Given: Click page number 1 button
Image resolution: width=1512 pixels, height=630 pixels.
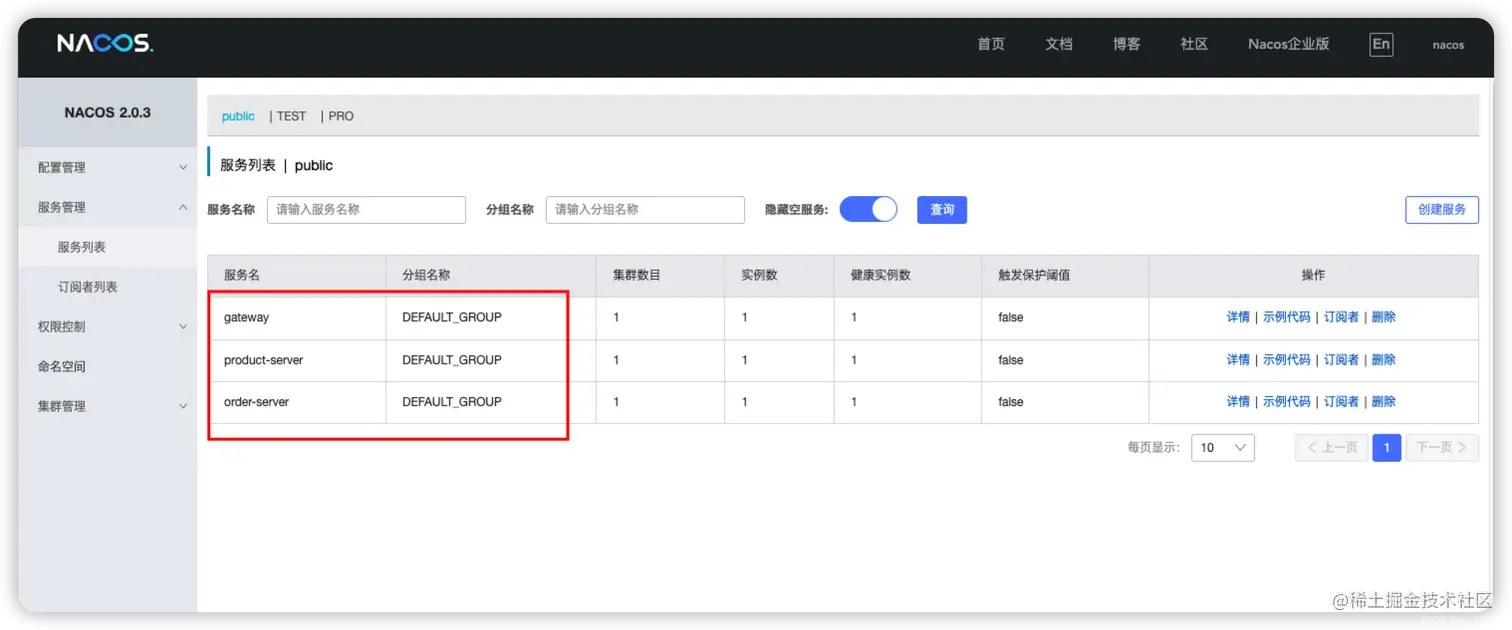Looking at the screenshot, I should point(1386,447).
